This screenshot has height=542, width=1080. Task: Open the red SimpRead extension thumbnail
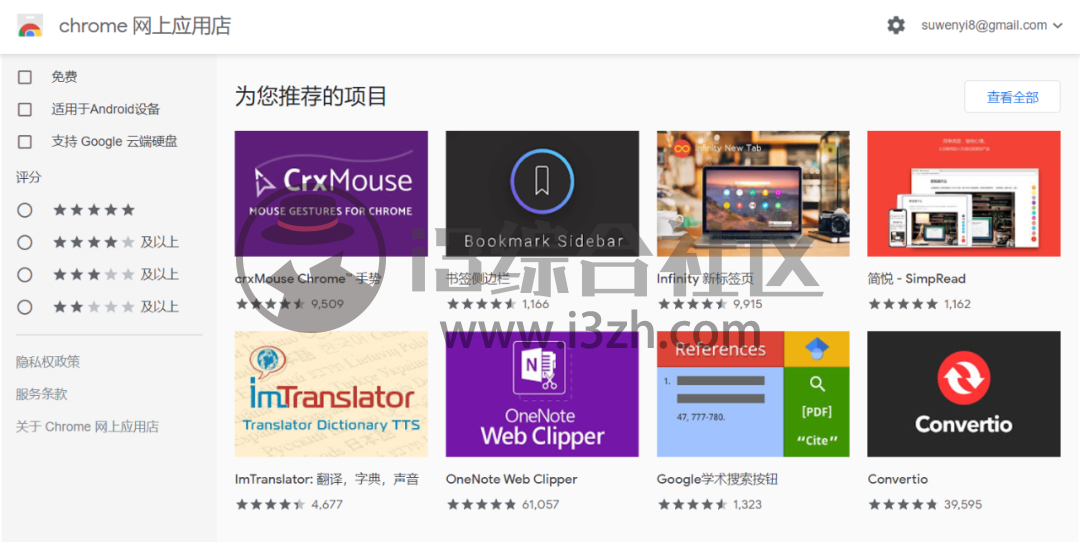click(964, 194)
